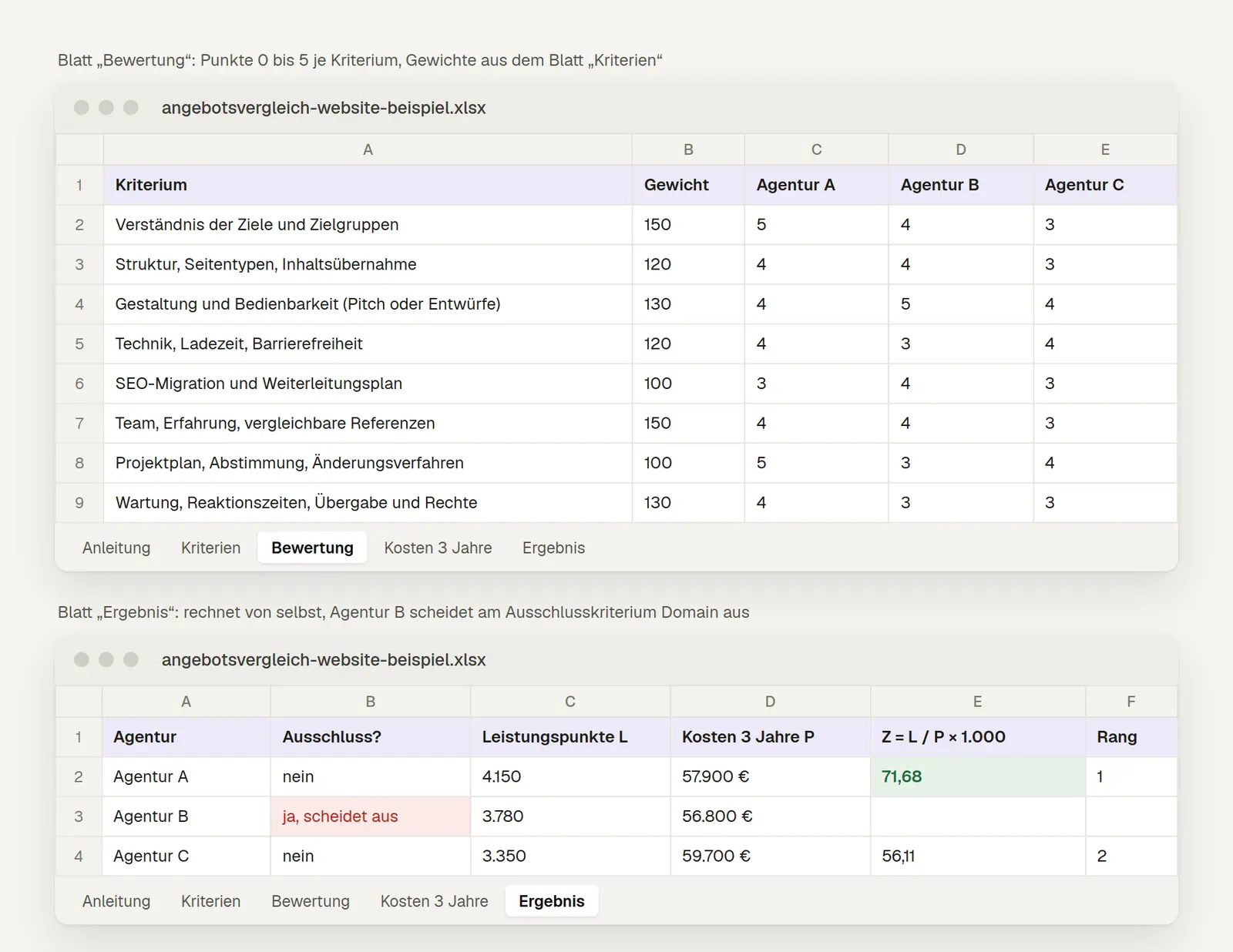Select active Ergebnis tab in lower window
This screenshot has width=1233, height=952.
[552, 901]
